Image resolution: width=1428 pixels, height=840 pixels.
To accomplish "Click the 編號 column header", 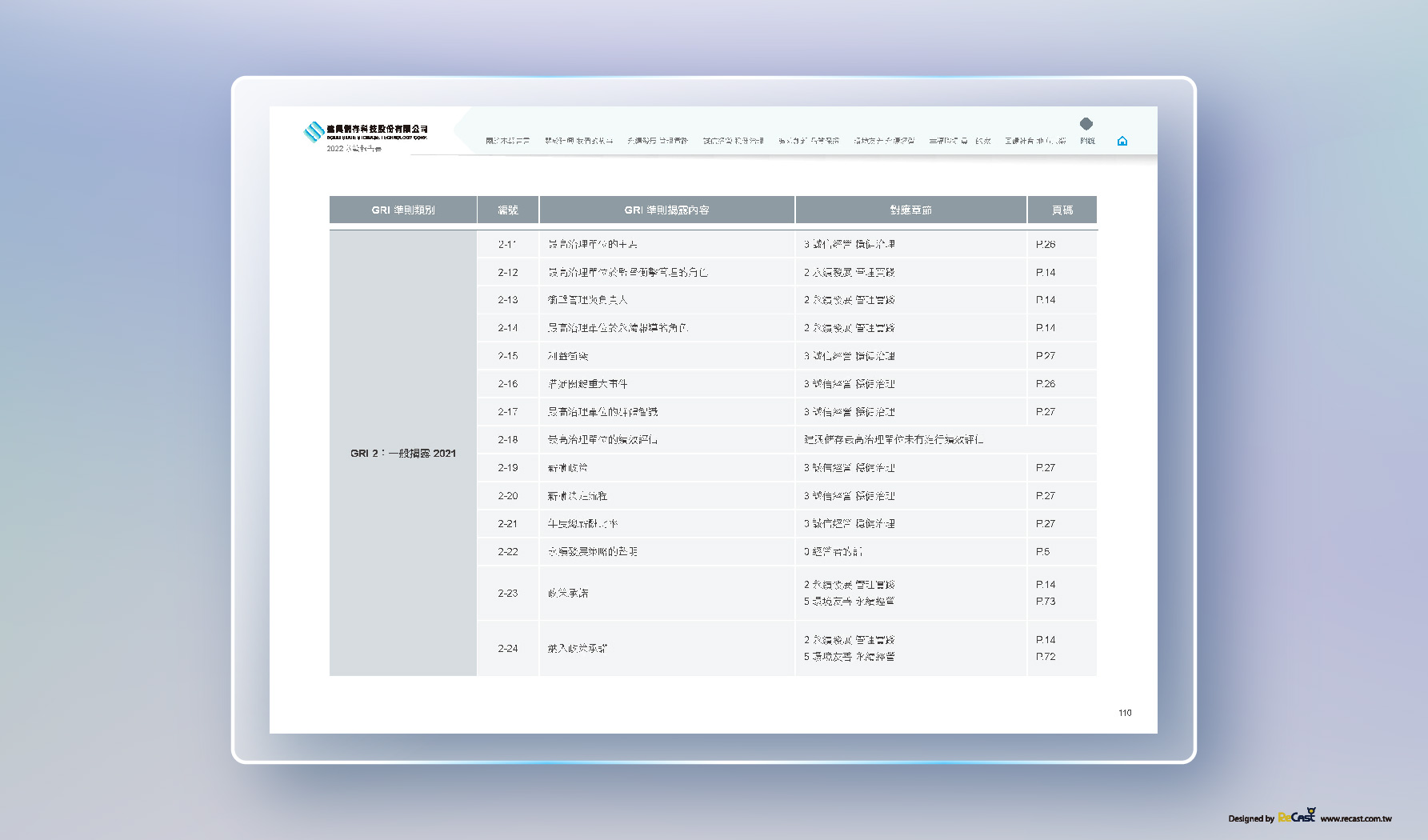I will [x=508, y=210].
